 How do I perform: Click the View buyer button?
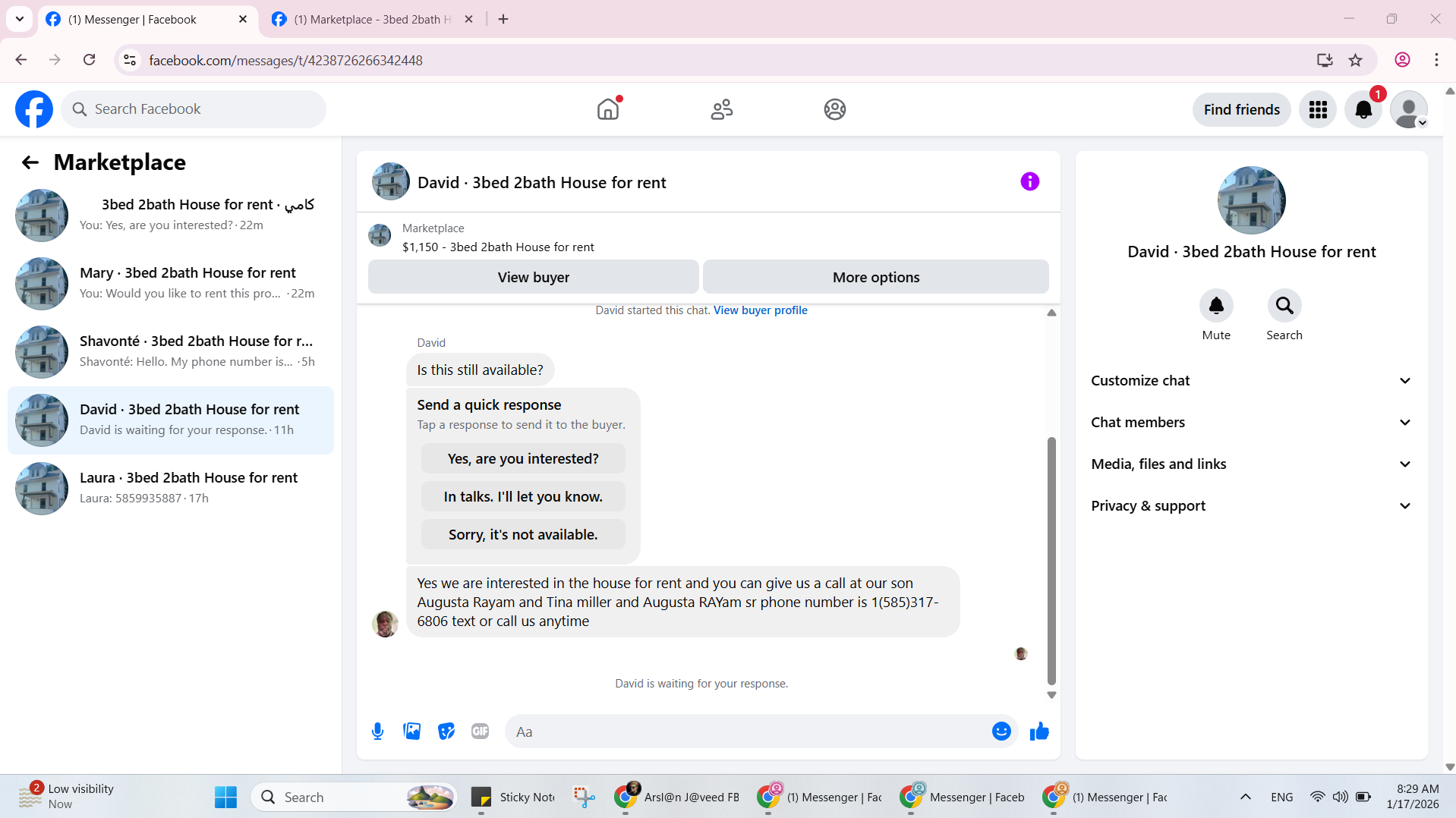coord(533,277)
